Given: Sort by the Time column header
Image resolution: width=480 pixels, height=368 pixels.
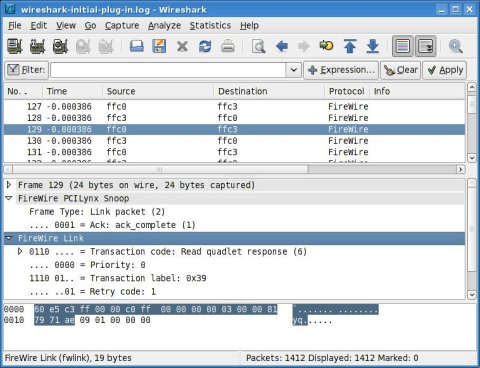Looking at the screenshot, I should [x=72, y=91].
